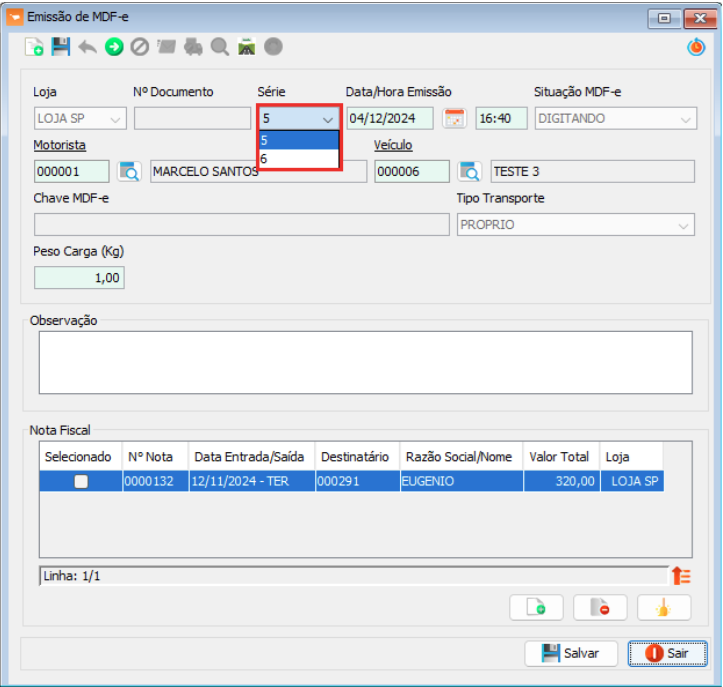This screenshot has height=687, width=723.
Task: Open the Motorista search lookup icon
Action: [129, 171]
